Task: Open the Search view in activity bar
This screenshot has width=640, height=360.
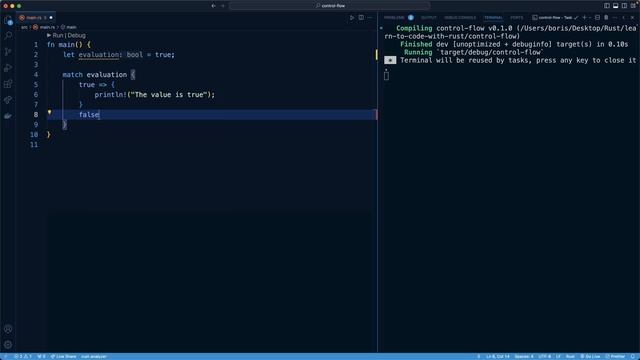Action: pos(8,36)
